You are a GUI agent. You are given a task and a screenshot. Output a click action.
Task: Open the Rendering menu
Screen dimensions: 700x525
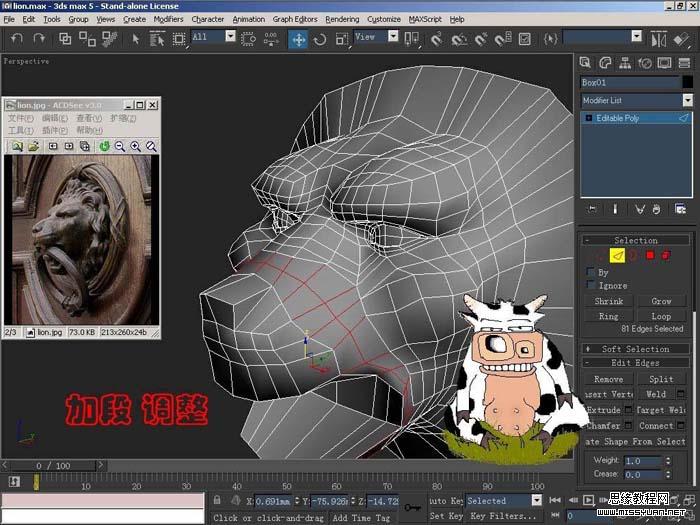pos(342,19)
